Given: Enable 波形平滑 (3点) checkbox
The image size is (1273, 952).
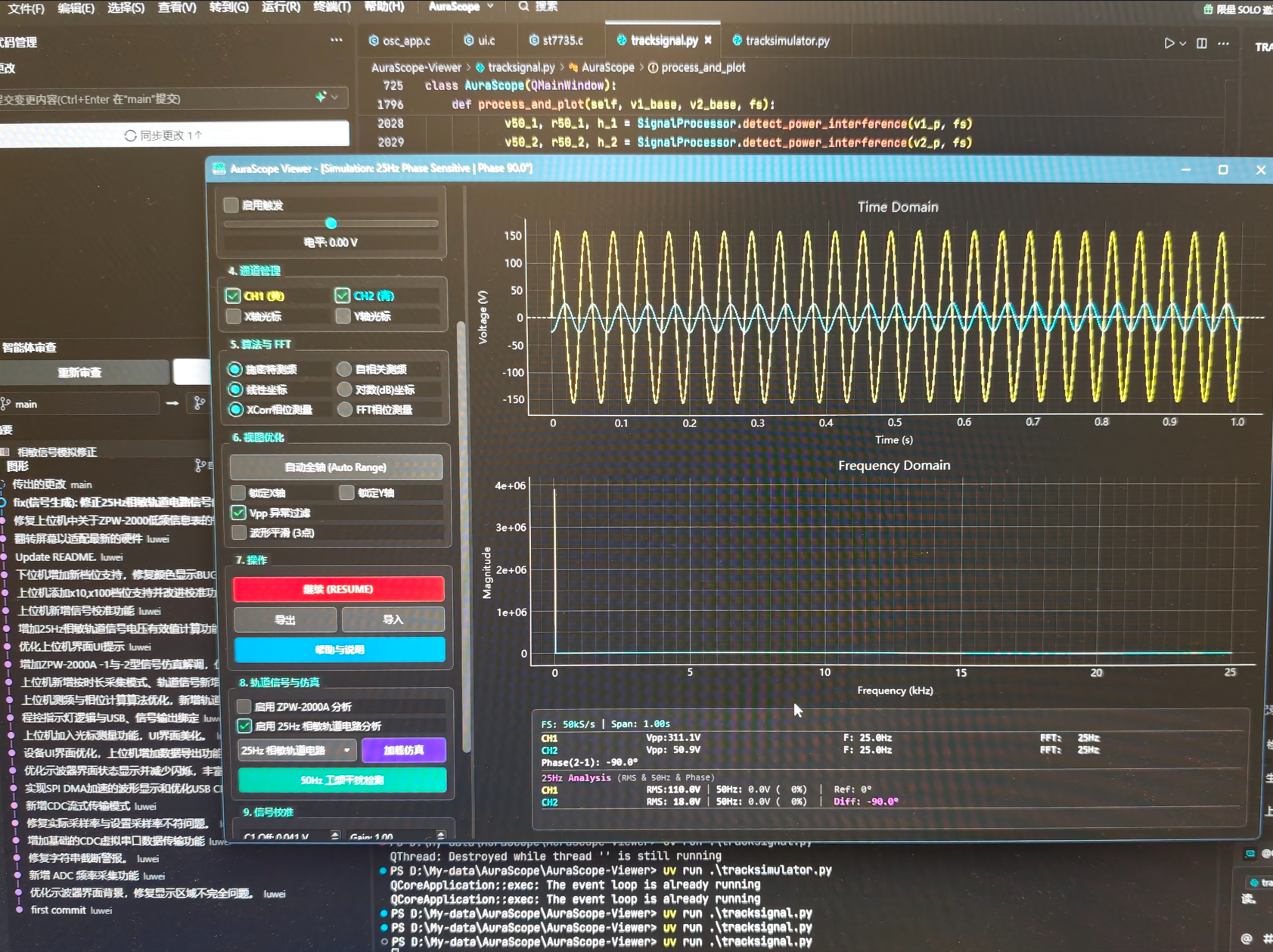Looking at the screenshot, I should coord(239,533).
